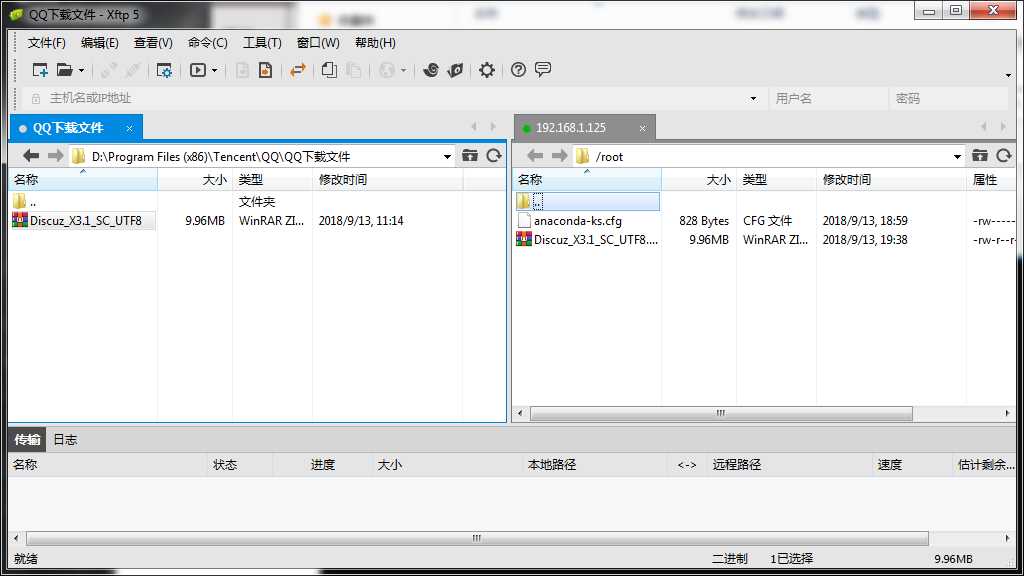
Task: Click toolbar overflow arrow at far right
Action: 1008,75
